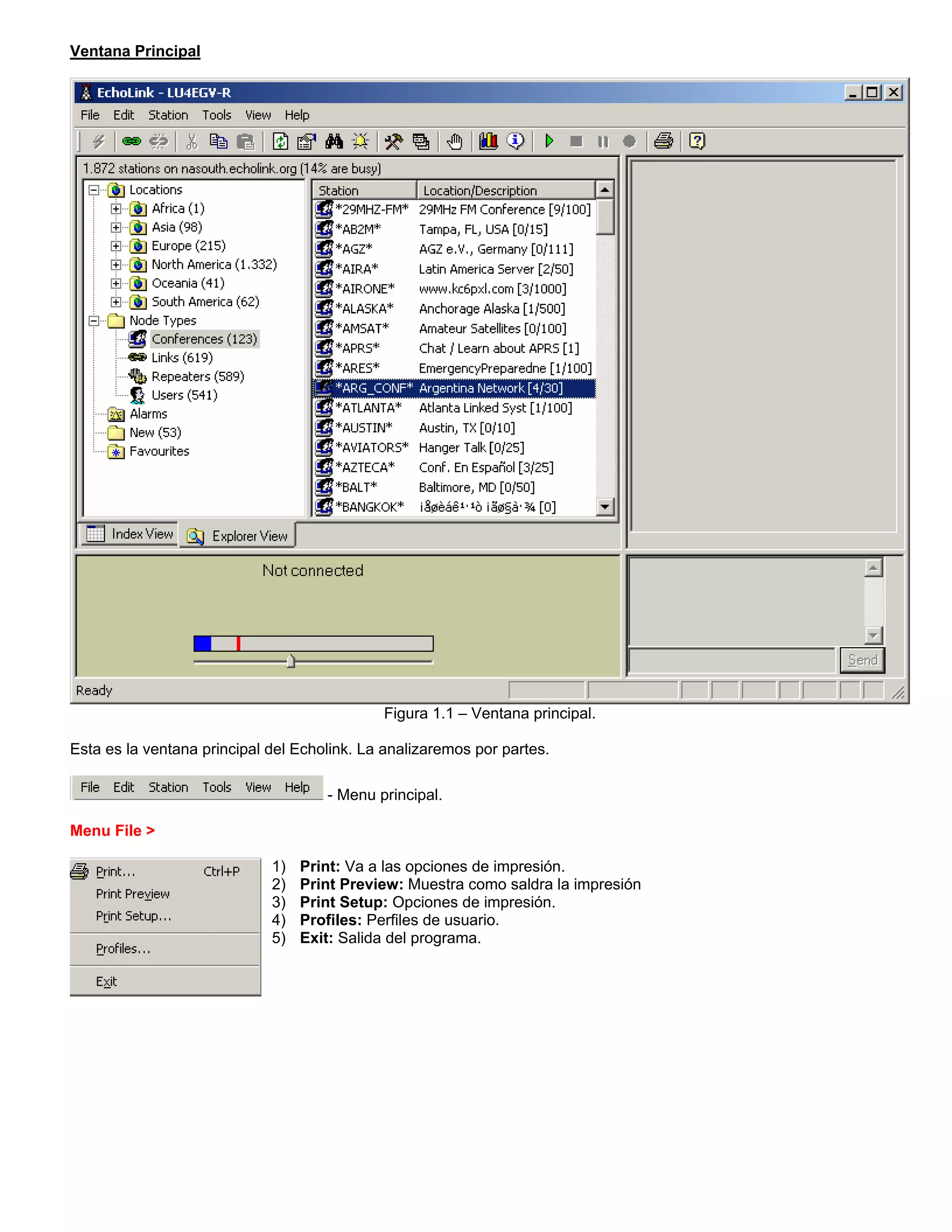Click the binoculars Find icon
This screenshot has width=952, height=1232.
click(x=334, y=141)
